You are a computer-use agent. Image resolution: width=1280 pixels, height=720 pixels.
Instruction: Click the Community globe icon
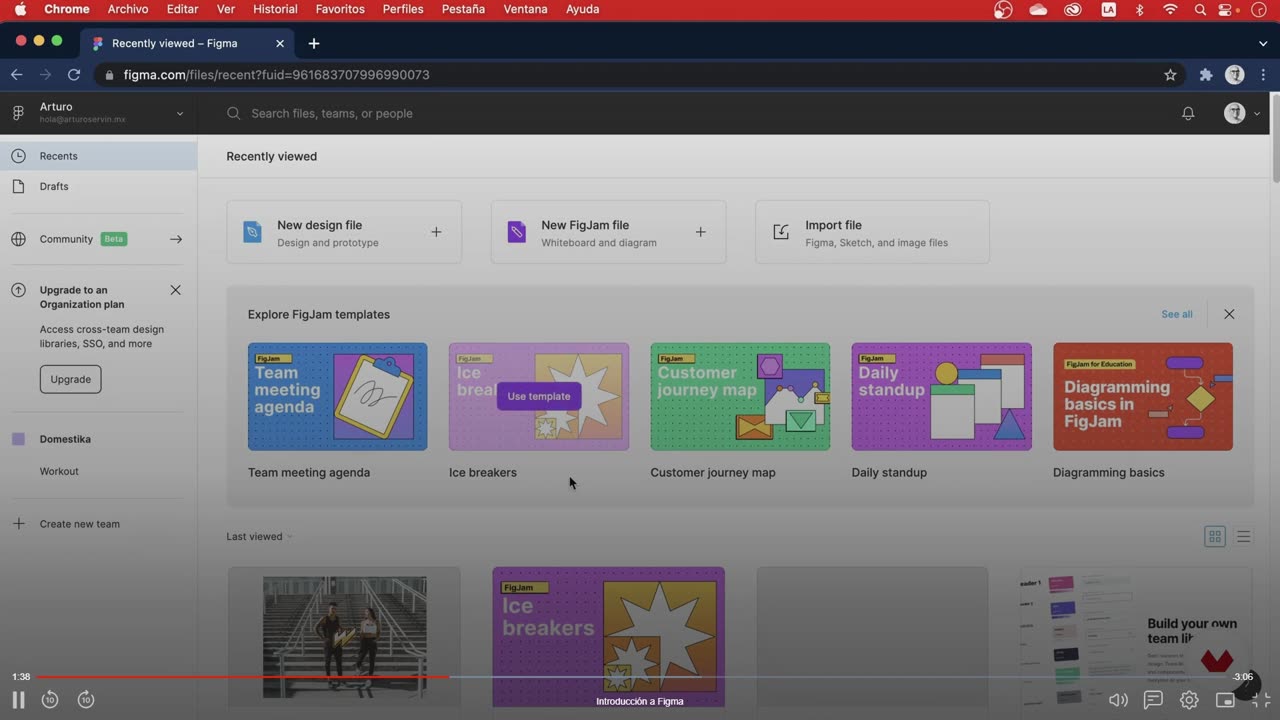click(x=19, y=239)
